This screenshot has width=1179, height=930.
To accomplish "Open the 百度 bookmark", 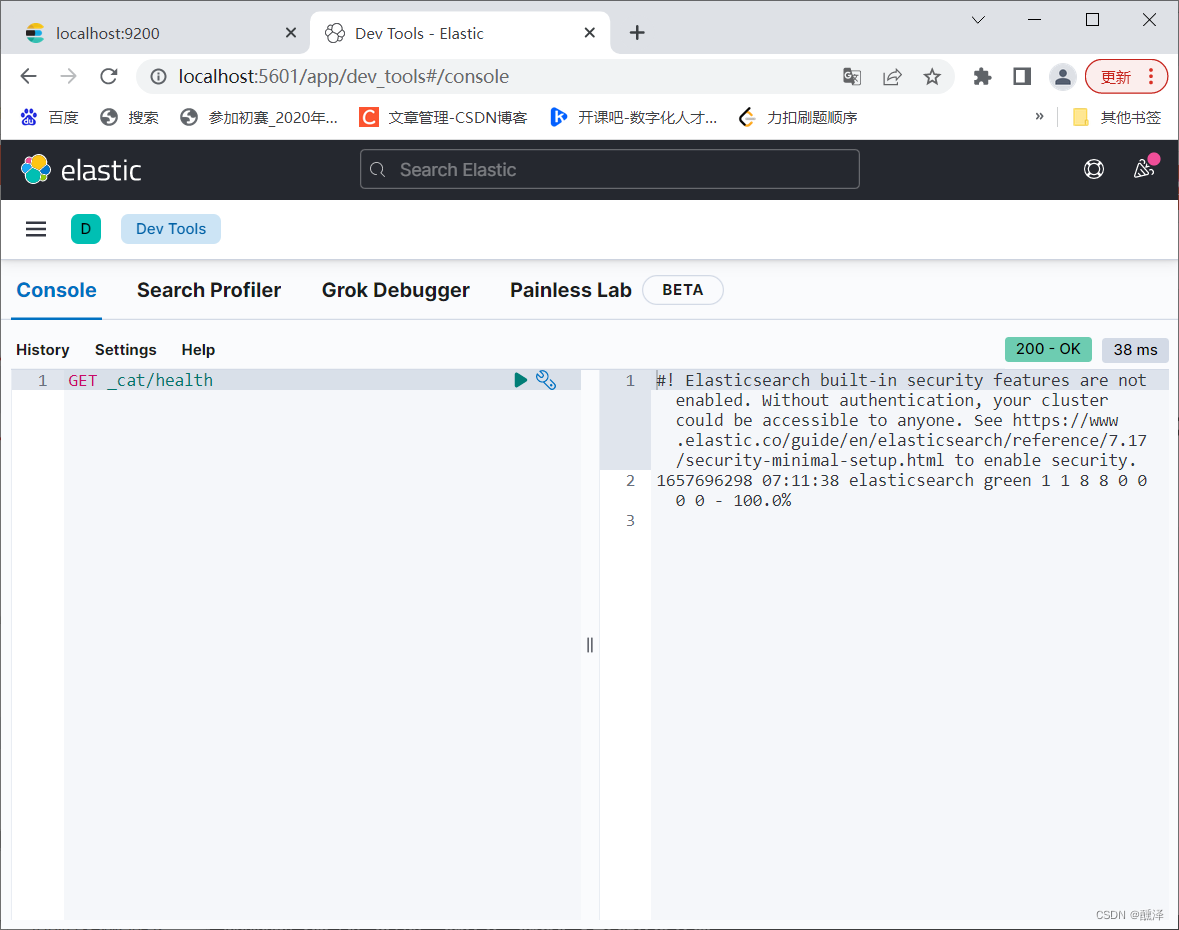I will (50, 117).
